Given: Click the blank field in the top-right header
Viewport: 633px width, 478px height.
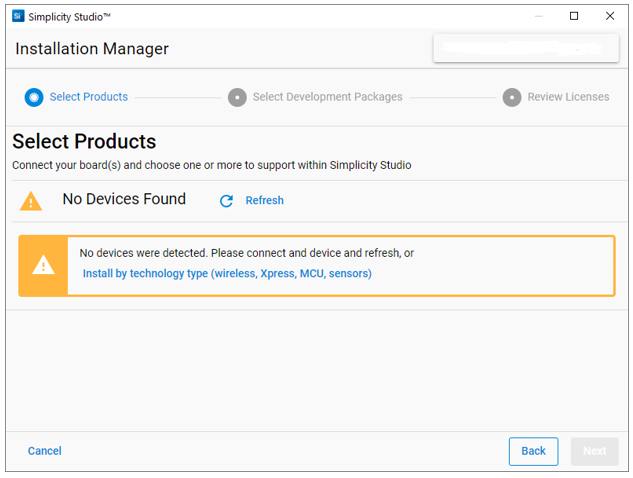Looking at the screenshot, I should click(525, 48).
